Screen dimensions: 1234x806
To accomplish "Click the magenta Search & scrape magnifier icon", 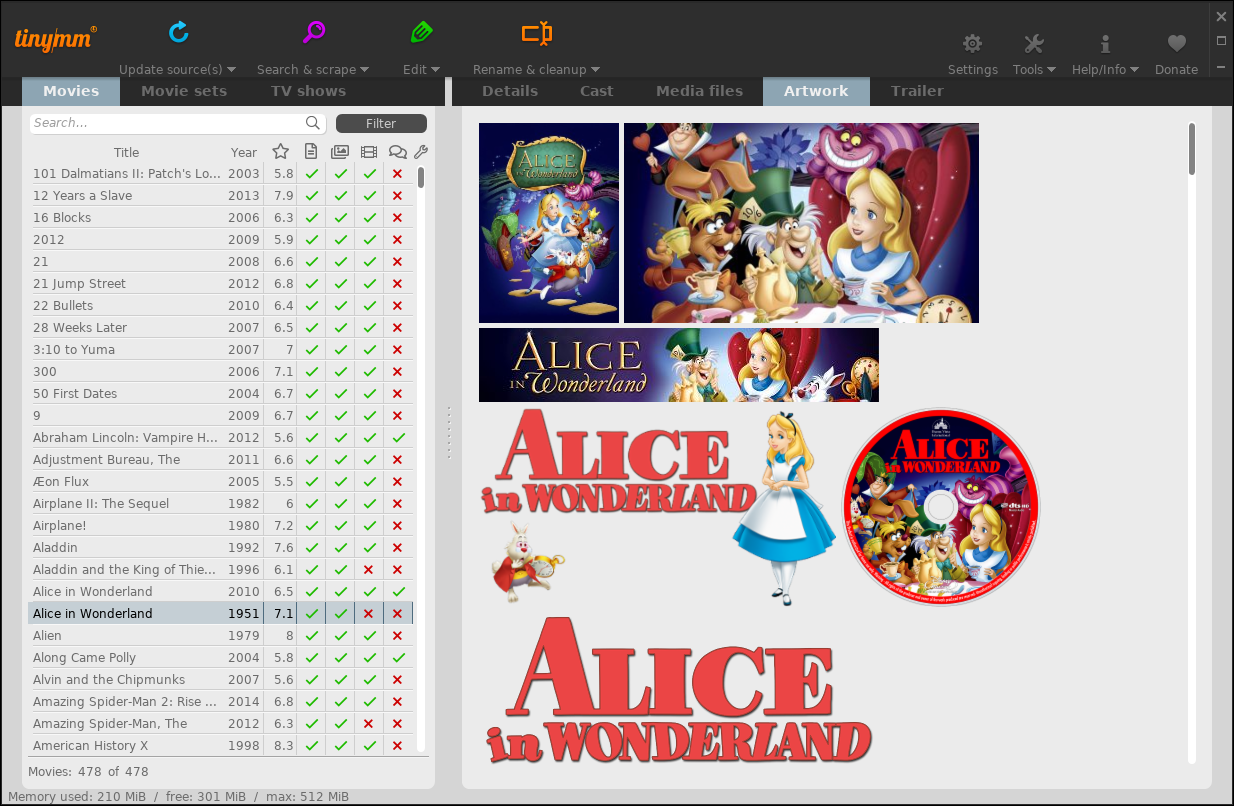I will click(x=314, y=32).
